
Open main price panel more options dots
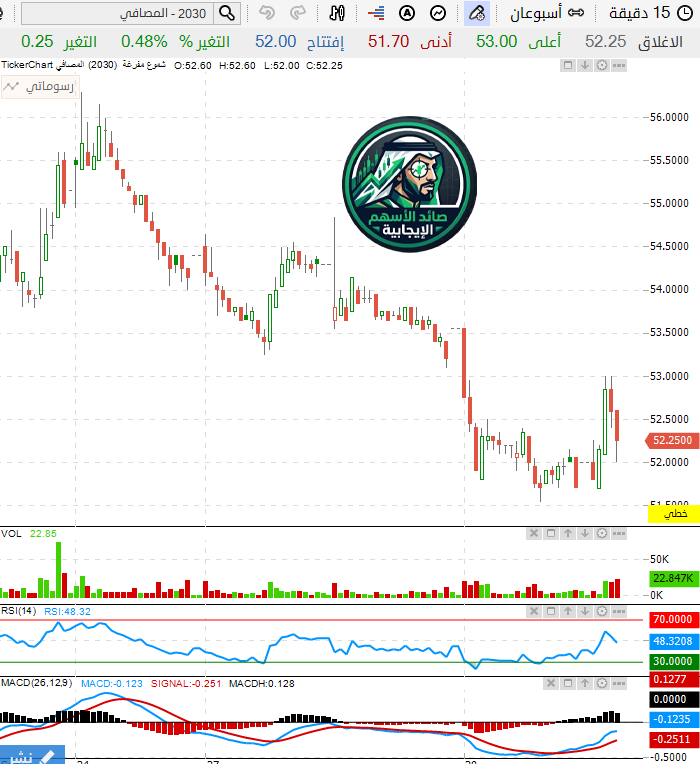(x=619, y=65)
